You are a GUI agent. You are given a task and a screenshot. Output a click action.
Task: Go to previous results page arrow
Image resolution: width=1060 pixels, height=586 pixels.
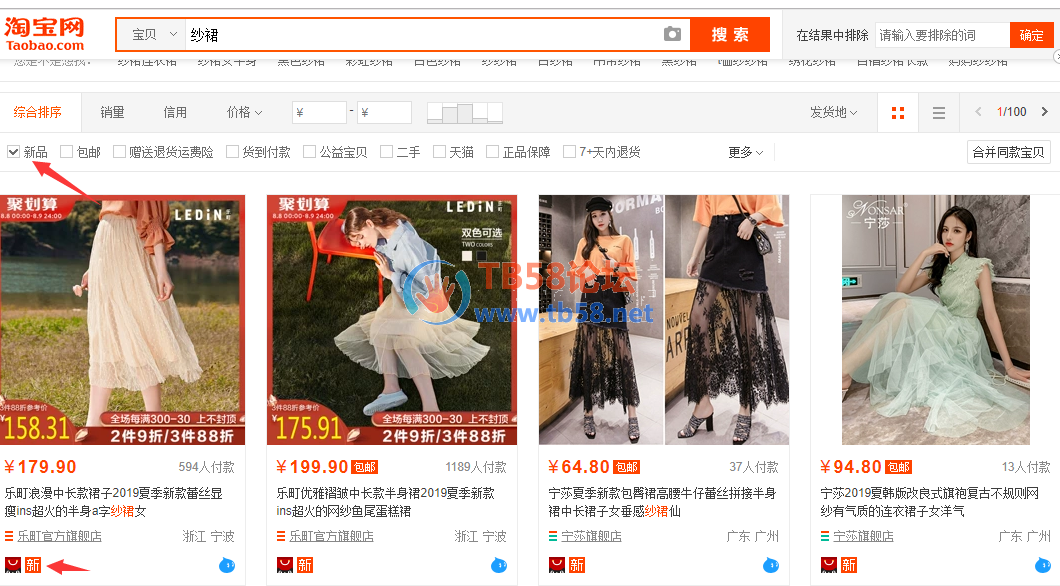click(x=978, y=112)
